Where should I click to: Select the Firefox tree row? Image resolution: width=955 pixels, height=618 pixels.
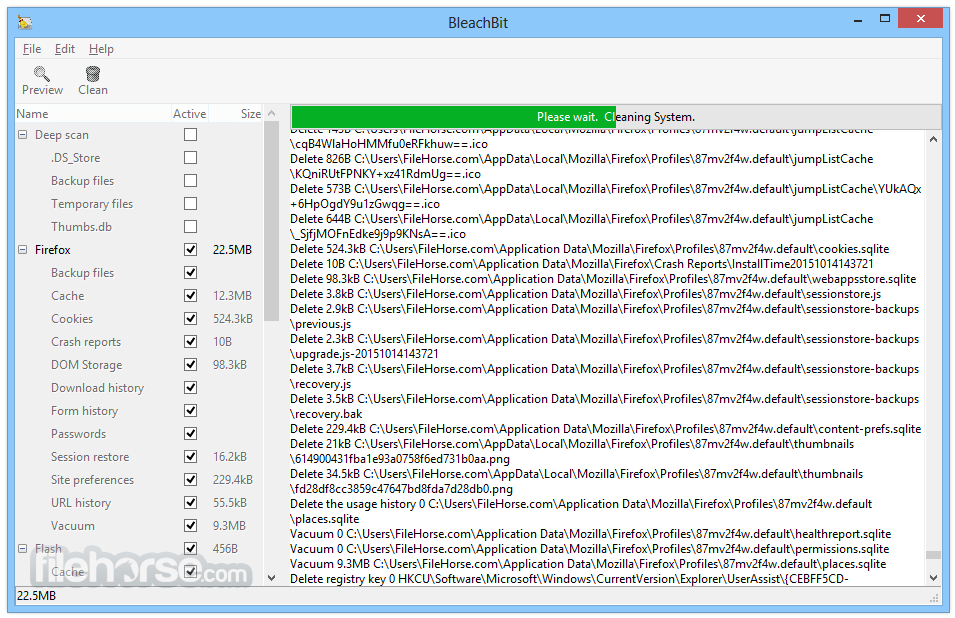coord(139,250)
